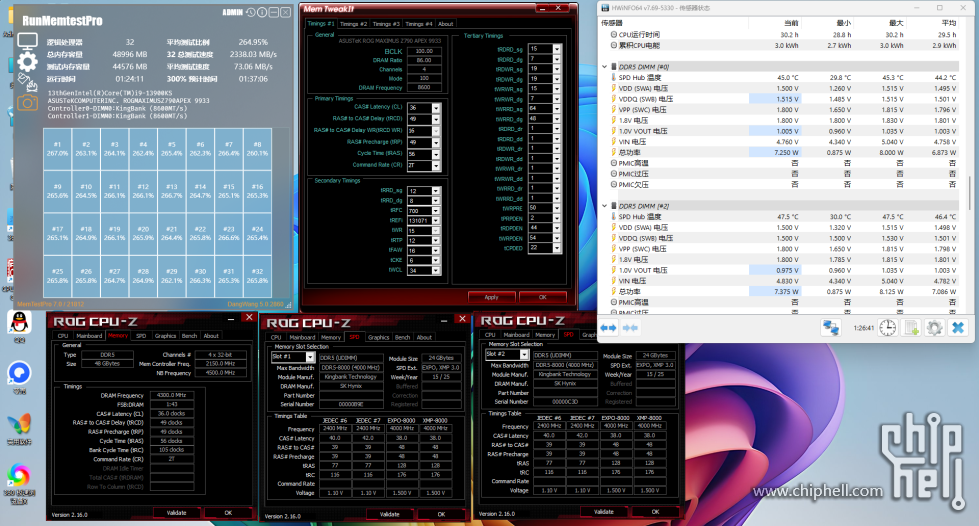Click '最小' column header in HWiNFO
Screen dimensions: 979x526
coord(844,22)
